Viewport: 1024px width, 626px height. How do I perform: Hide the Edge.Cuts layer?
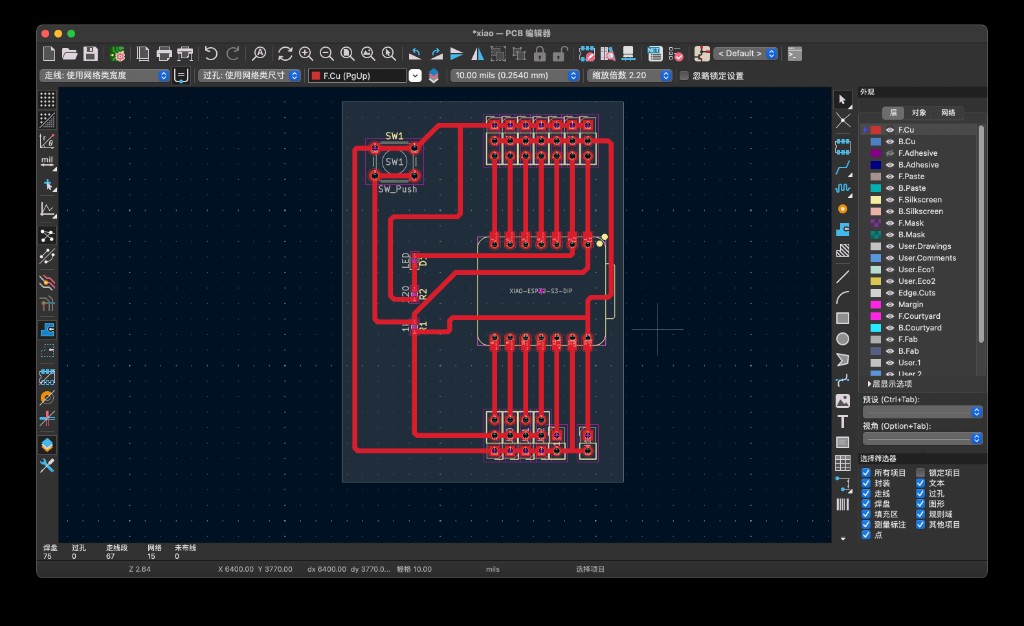(x=889, y=293)
